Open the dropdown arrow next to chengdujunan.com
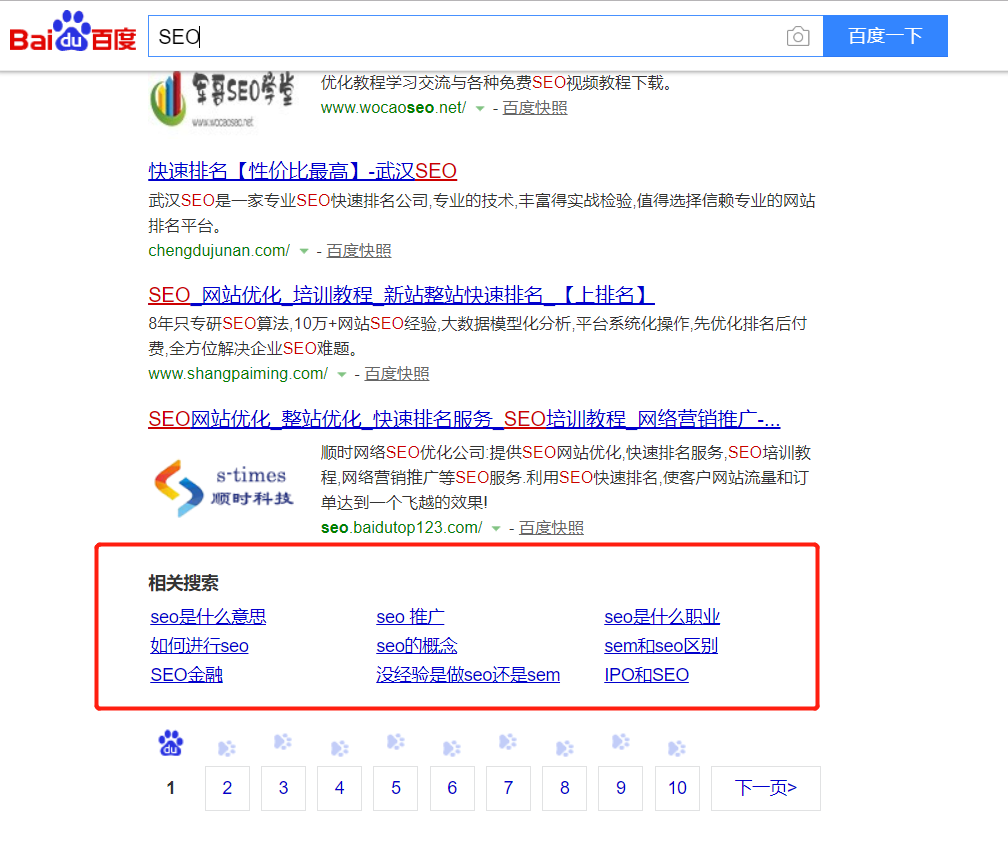The height and width of the screenshot is (842, 1008). [304, 251]
